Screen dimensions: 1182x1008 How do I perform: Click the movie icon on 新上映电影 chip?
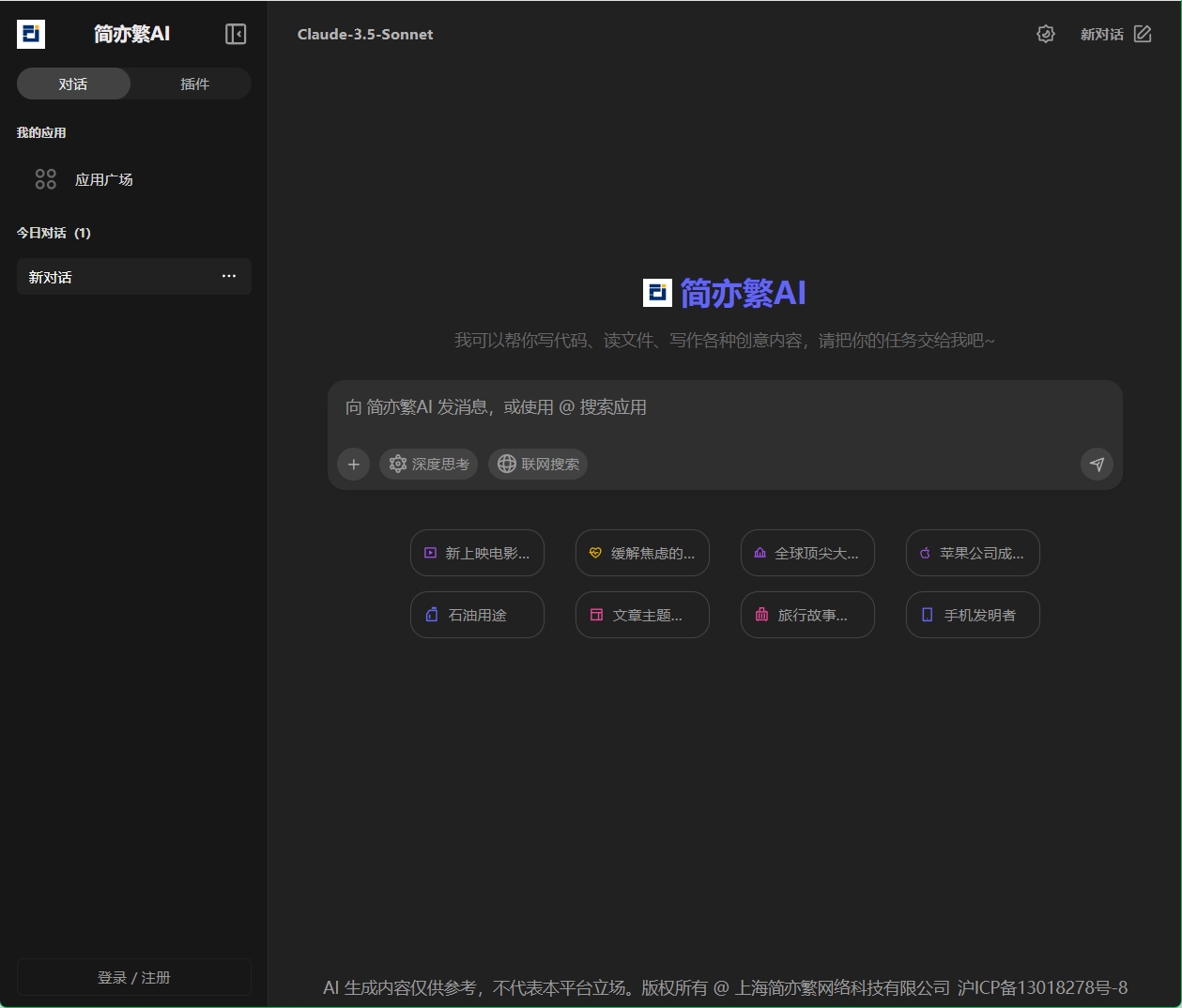tap(431, 553)
